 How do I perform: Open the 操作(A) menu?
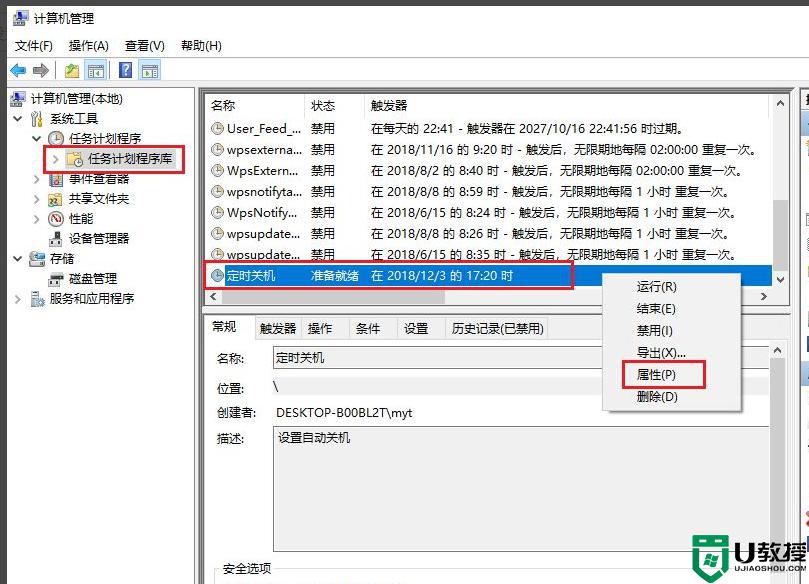(x=88, y=45)
